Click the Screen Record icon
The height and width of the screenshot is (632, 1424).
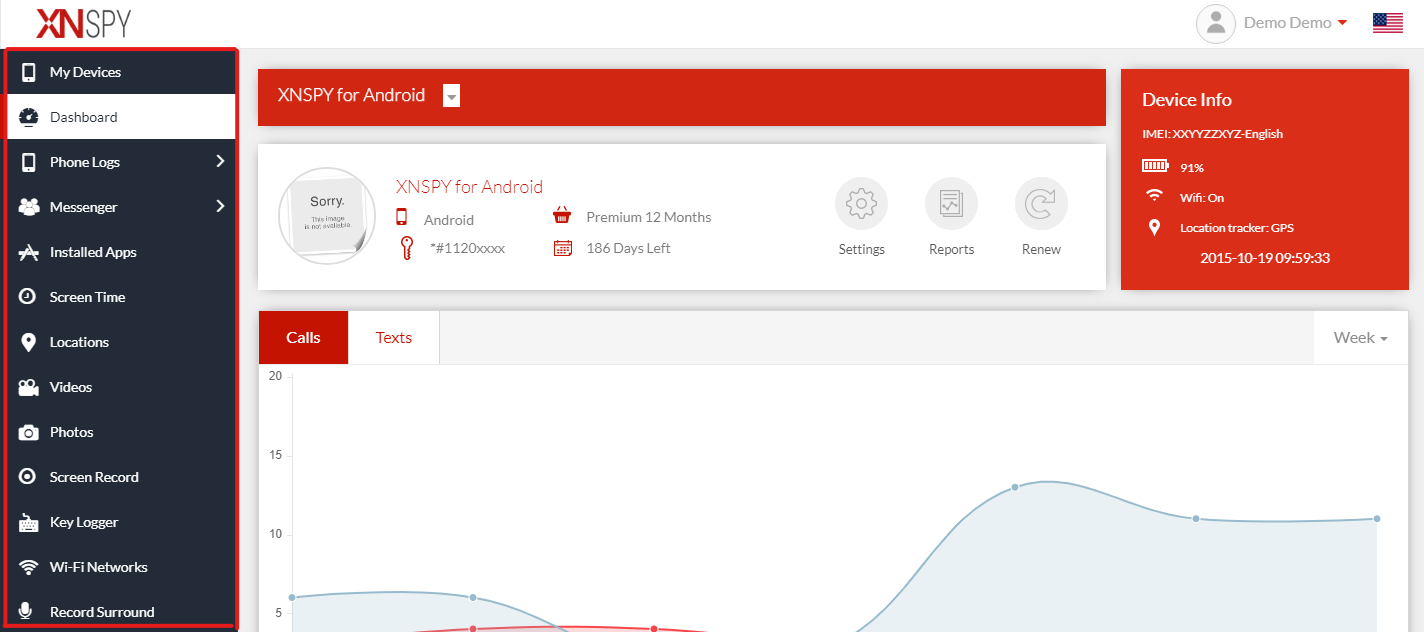click(29, 477)
